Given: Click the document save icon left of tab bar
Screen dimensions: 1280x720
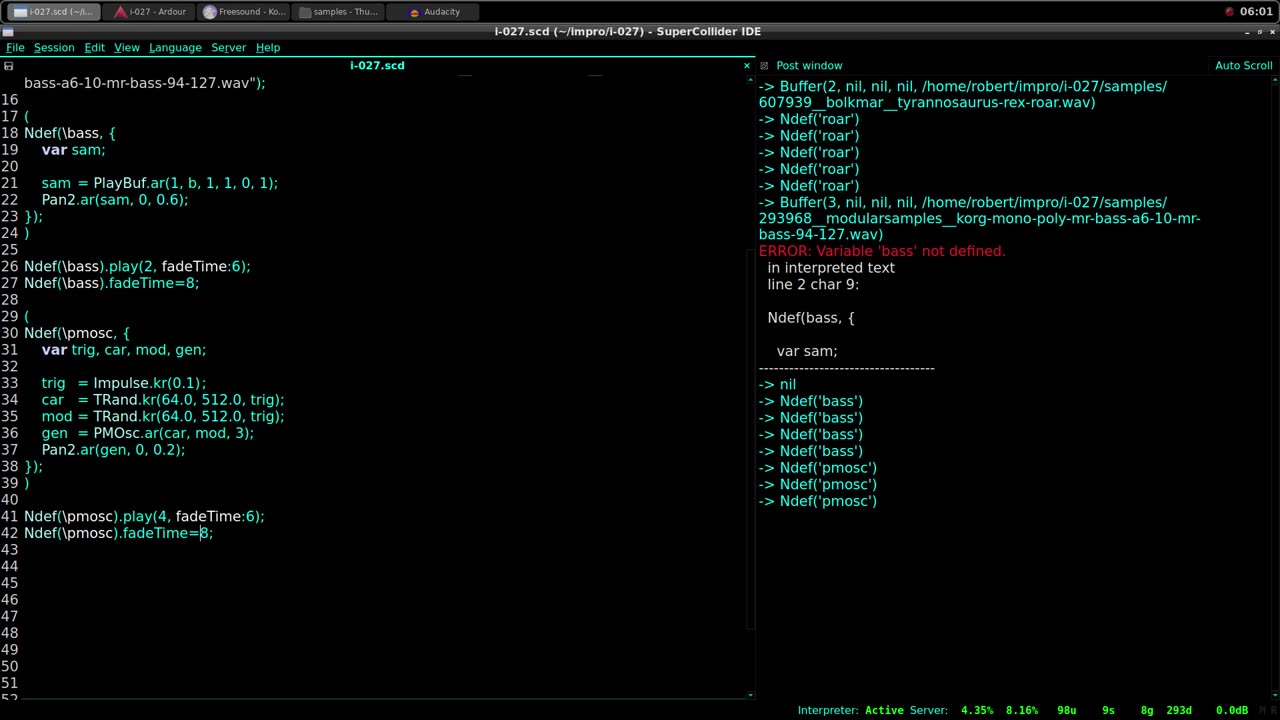Looking at the screenshot, I should pos(9,65).
